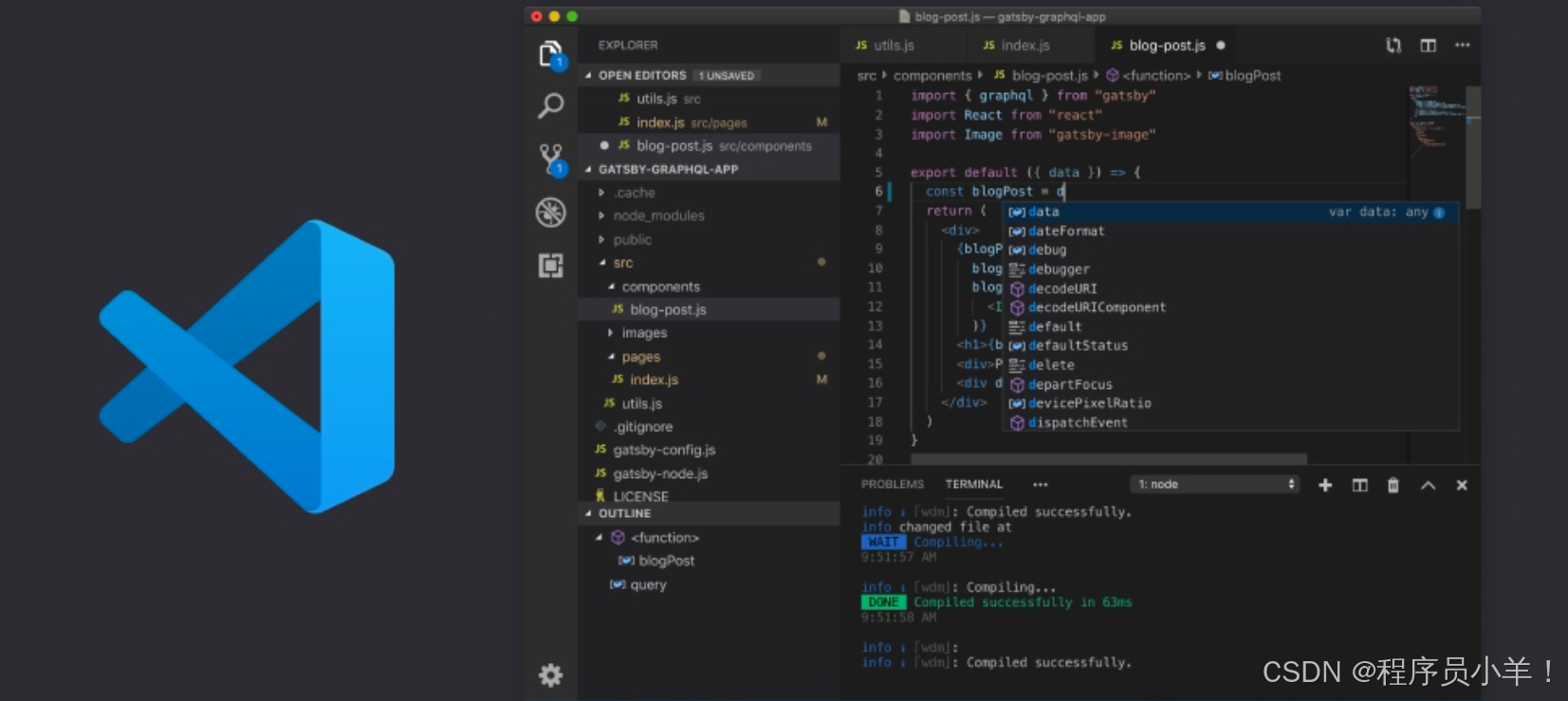Click 'components' in the breadcrumb

point(932,76)
